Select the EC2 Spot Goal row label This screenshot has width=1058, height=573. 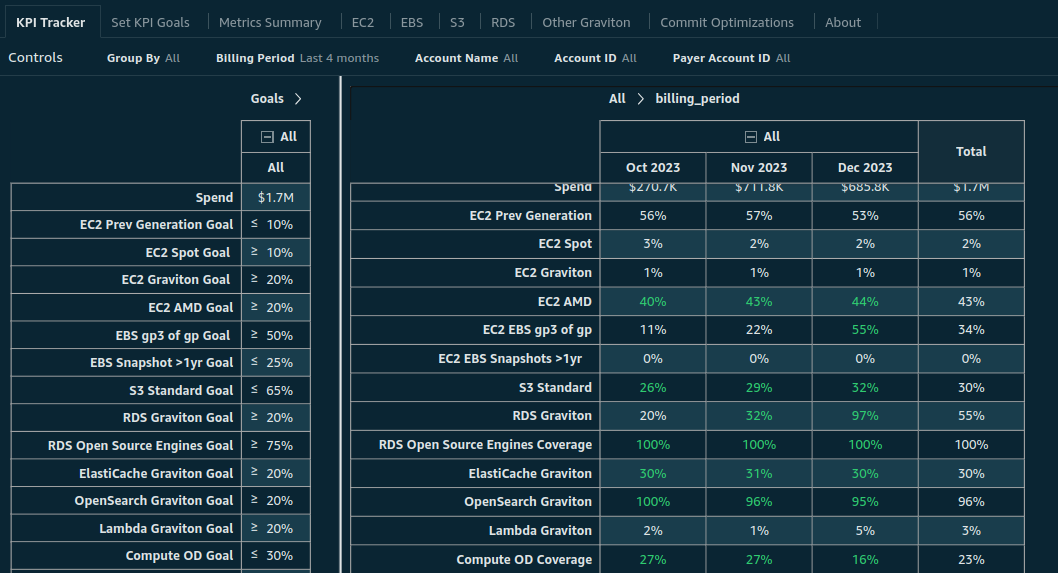click(x=189, y=253)
